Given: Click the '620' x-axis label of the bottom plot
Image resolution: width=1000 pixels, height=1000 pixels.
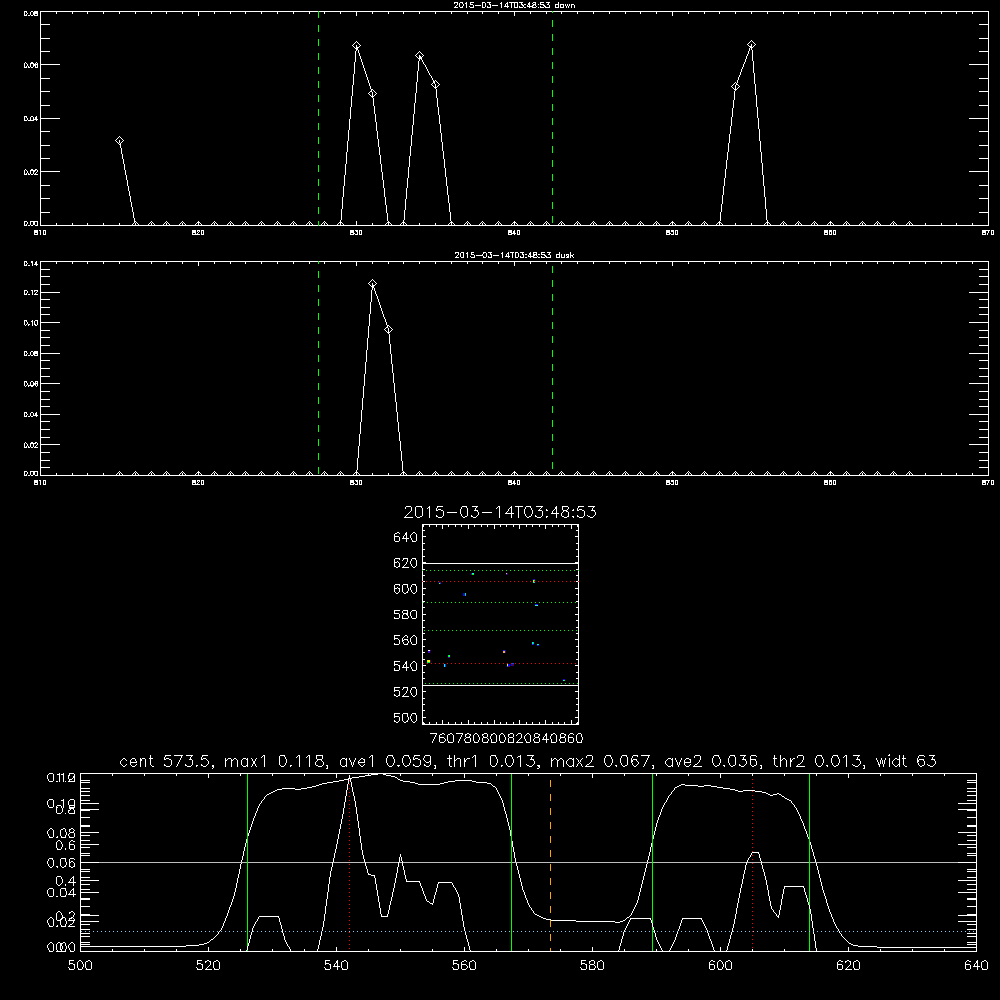Looking at the screenshot, I should click(x=848, y=966).
